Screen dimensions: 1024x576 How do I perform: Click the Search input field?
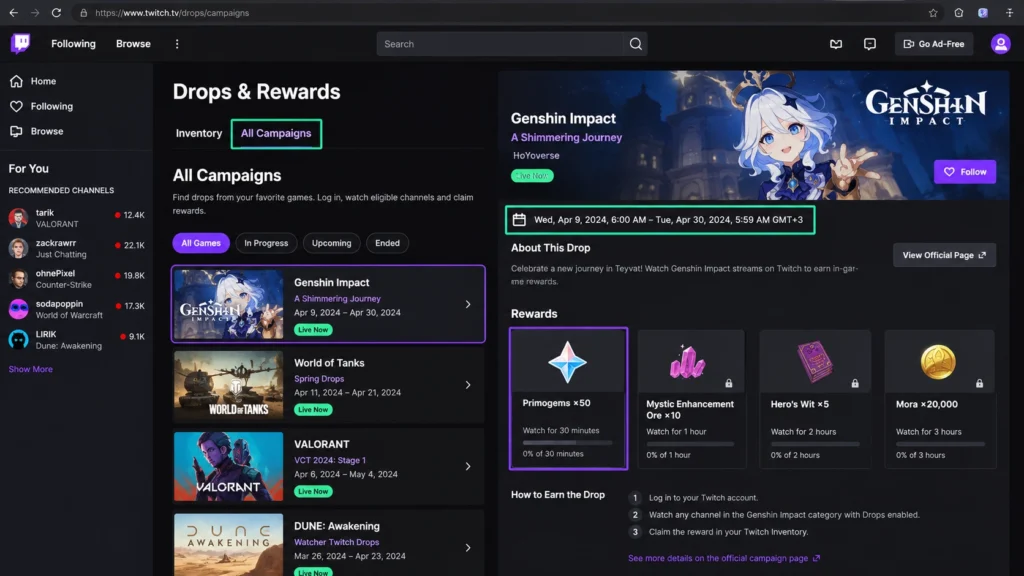pos(501,44)
